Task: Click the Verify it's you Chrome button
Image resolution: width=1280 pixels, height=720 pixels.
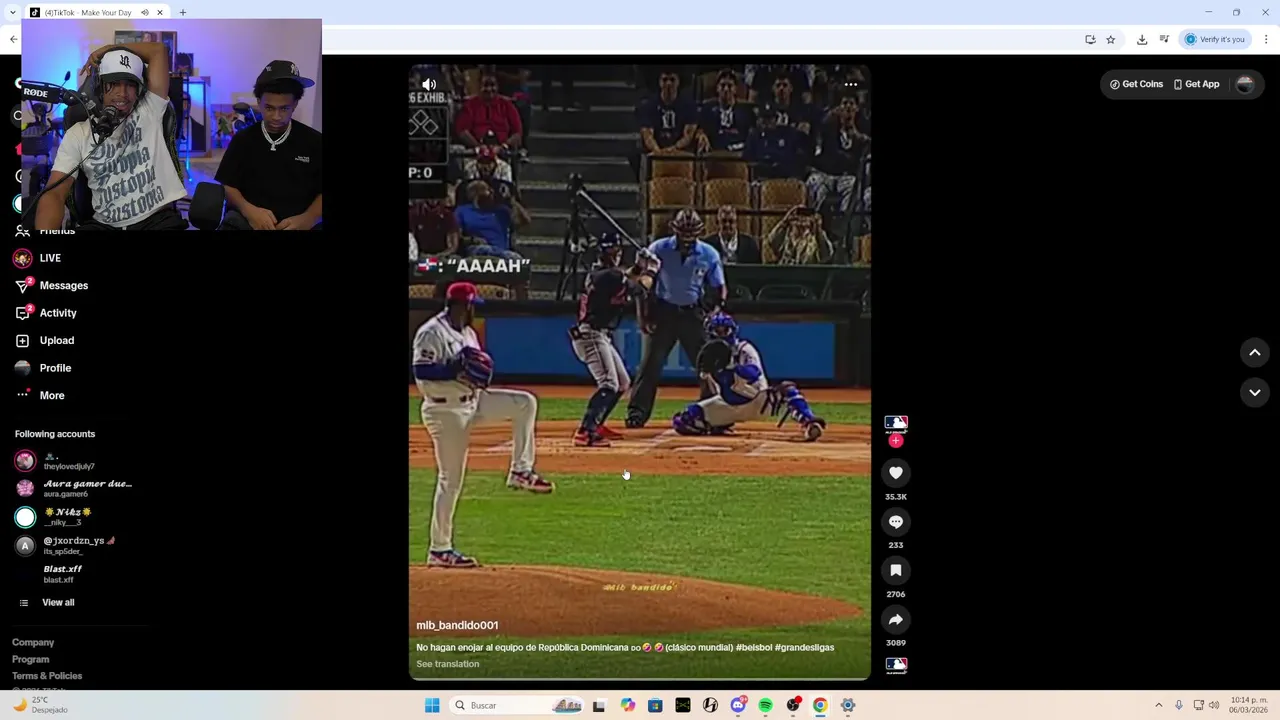Action: [x=1216, y=40]
